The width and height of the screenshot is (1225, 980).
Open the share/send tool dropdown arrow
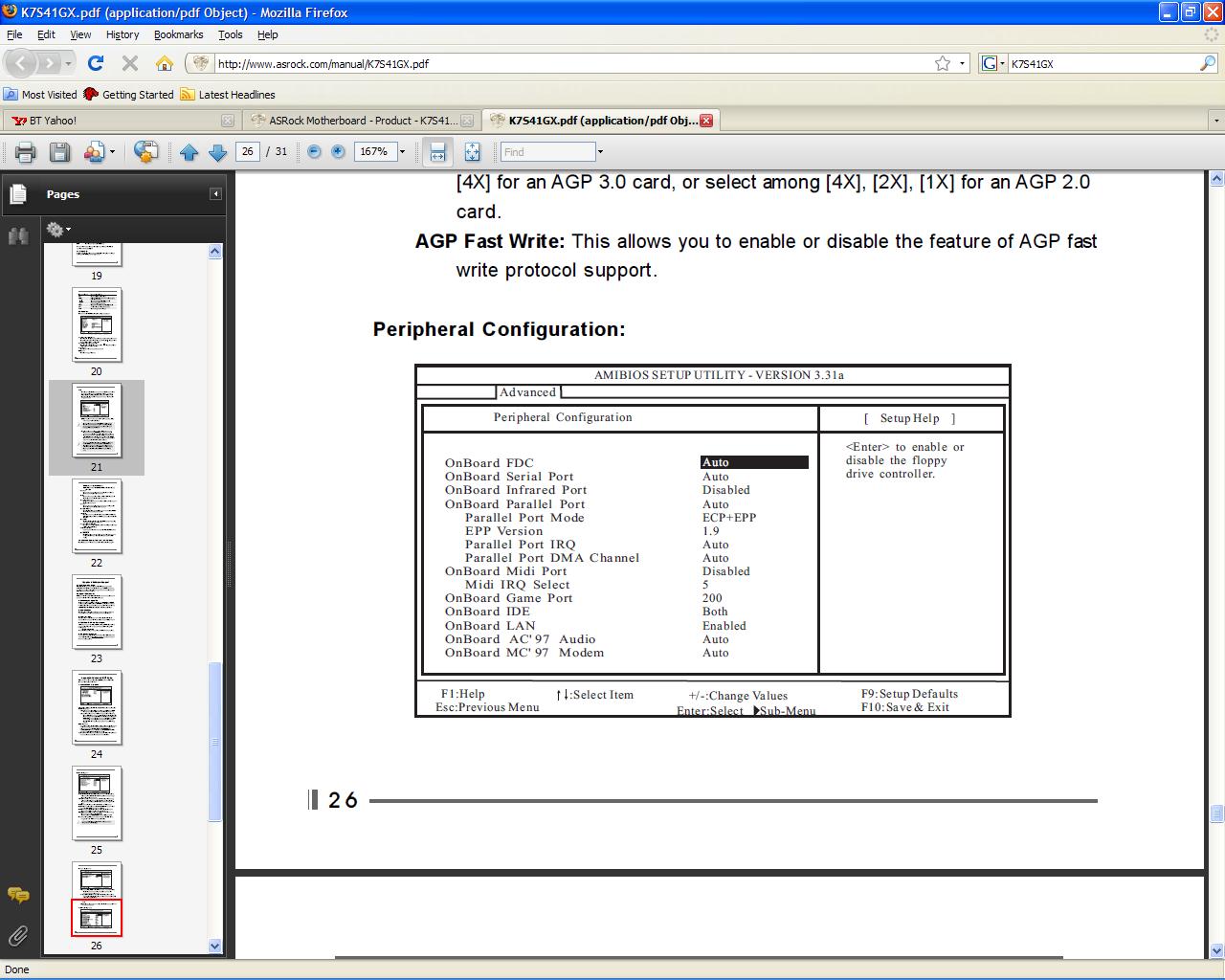[x=112, y=152]
